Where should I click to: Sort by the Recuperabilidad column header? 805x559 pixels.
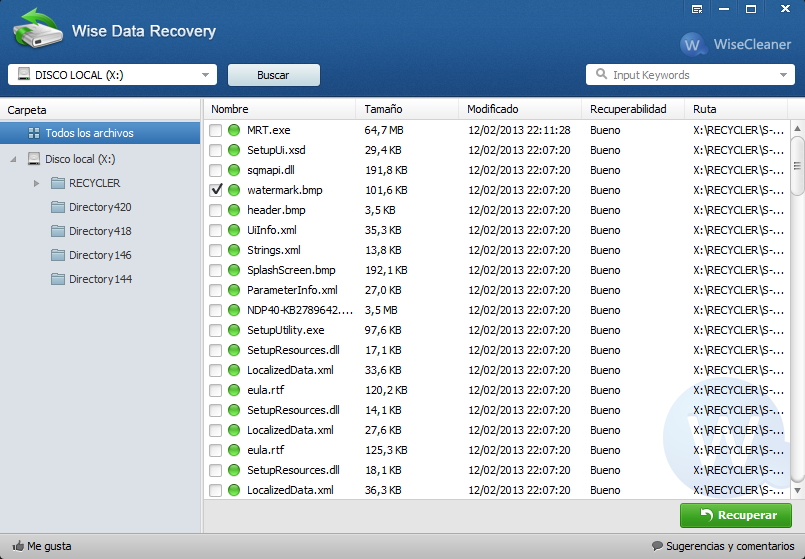(x=633, y=109)
